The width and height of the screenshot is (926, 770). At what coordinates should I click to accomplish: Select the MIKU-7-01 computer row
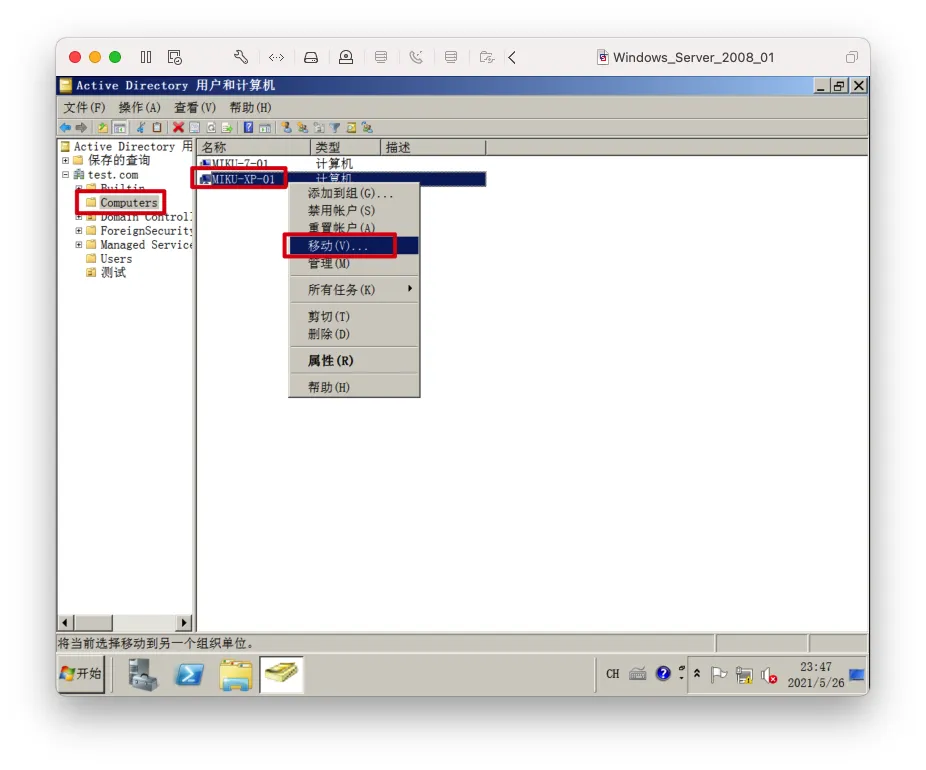(343, 163)
